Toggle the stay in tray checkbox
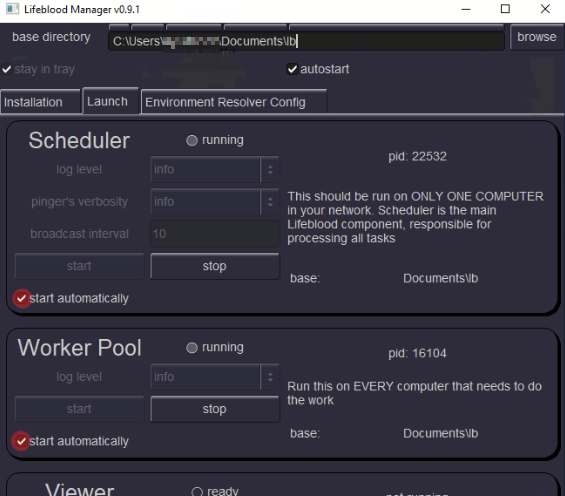Image resolution: width=565 pixels, height=496 pixels. point(7,69)
